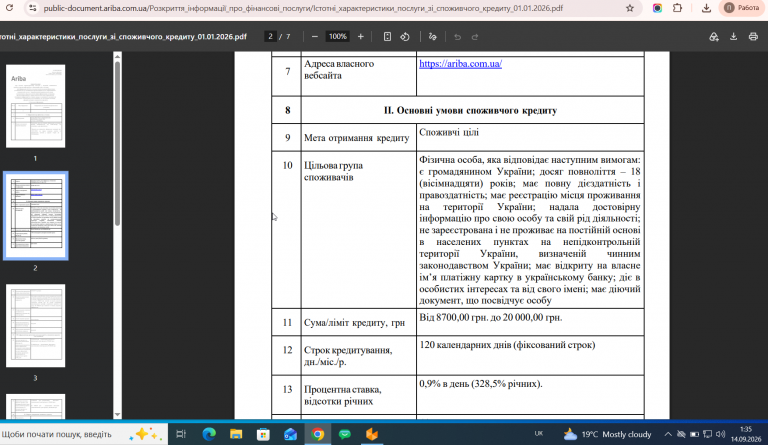The height and width of the screenshot is (445, 768).
Task: Undo the last annotation
Action: point(457,37)
